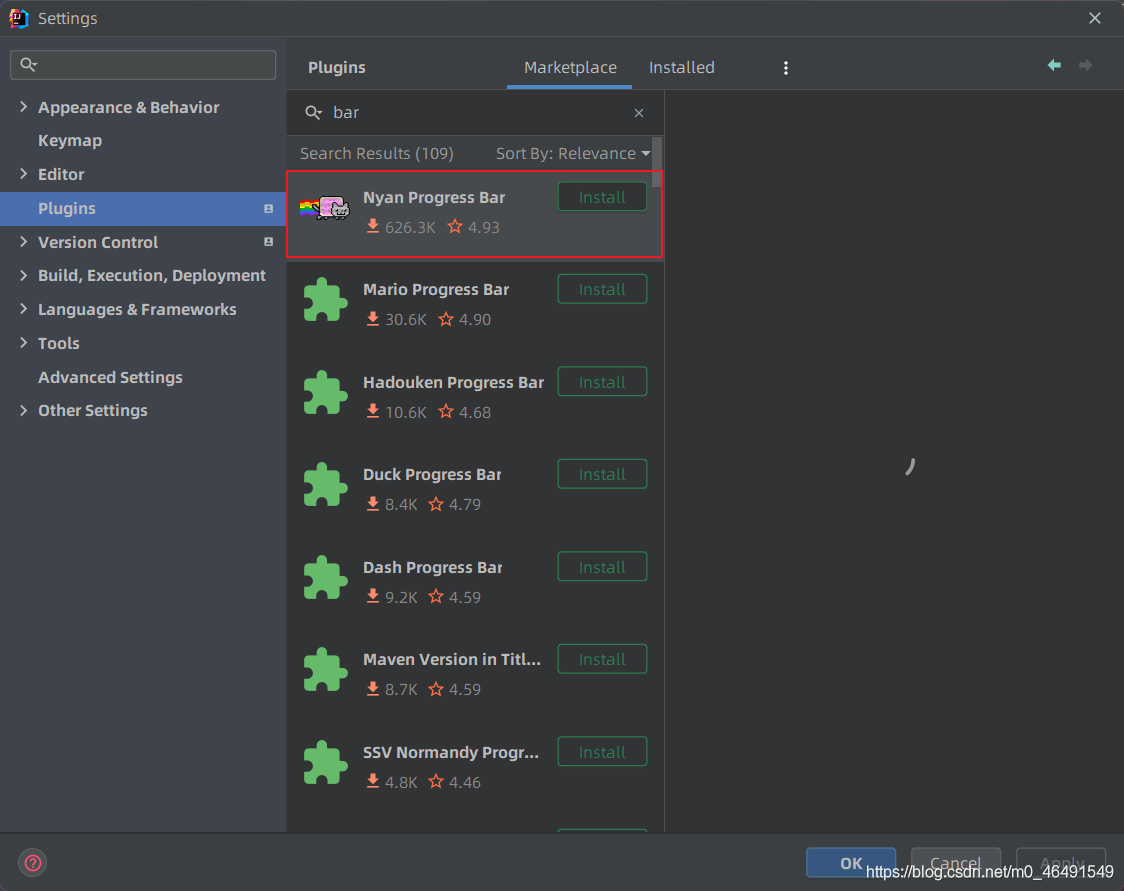Expand the Other Settings node
This screenshot has width=1124, height=891.
(24, 411)
